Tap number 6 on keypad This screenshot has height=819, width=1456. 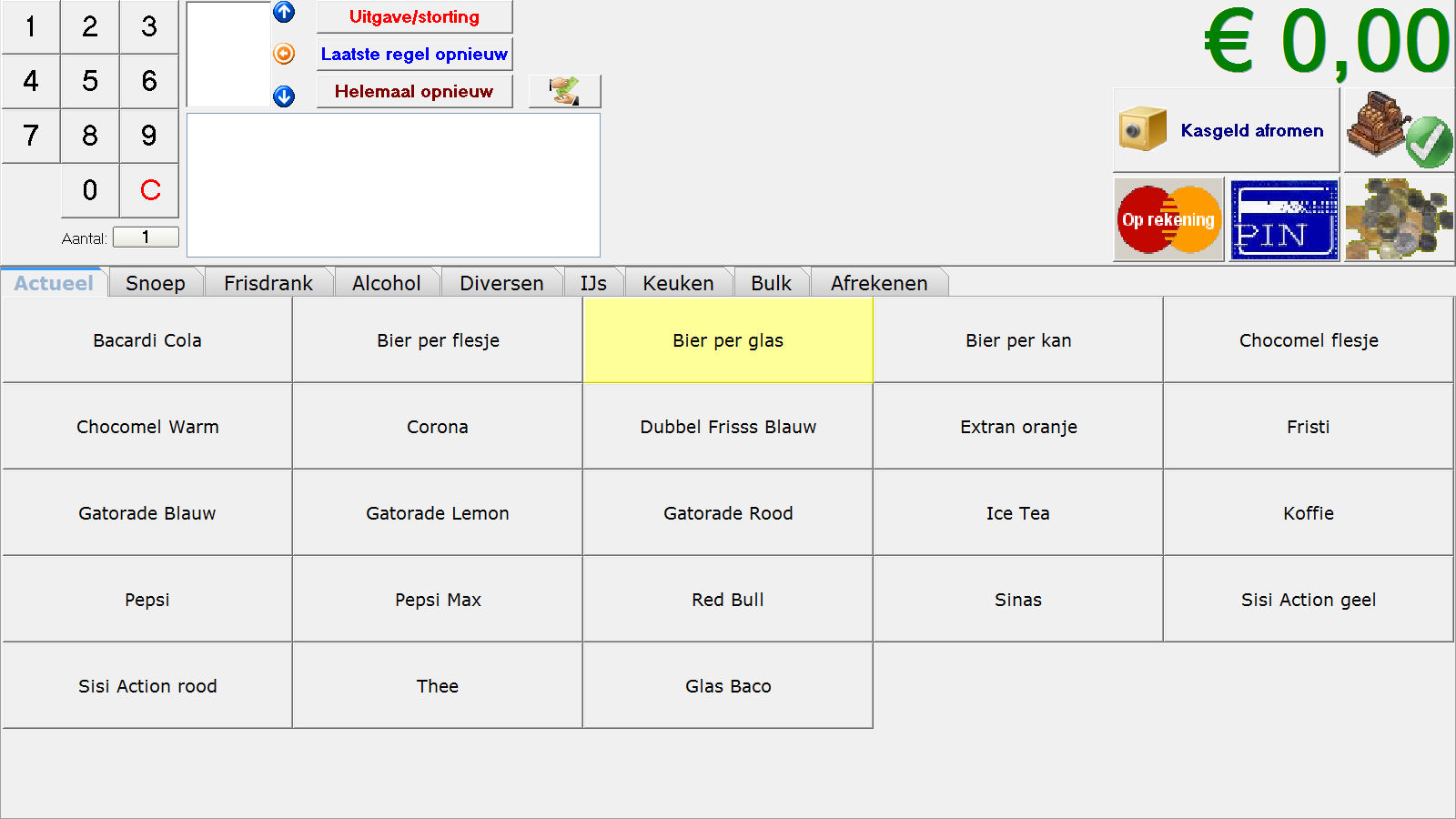point(149,81)
